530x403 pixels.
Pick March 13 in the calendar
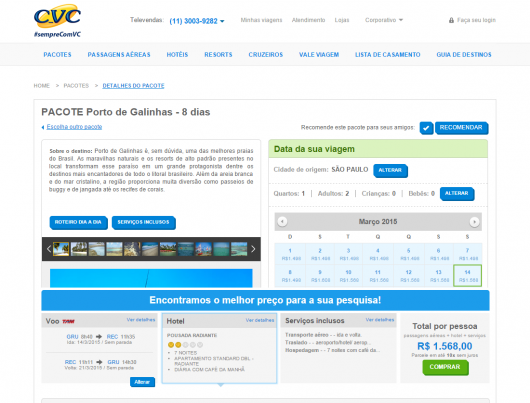click(x=438, y=276)
